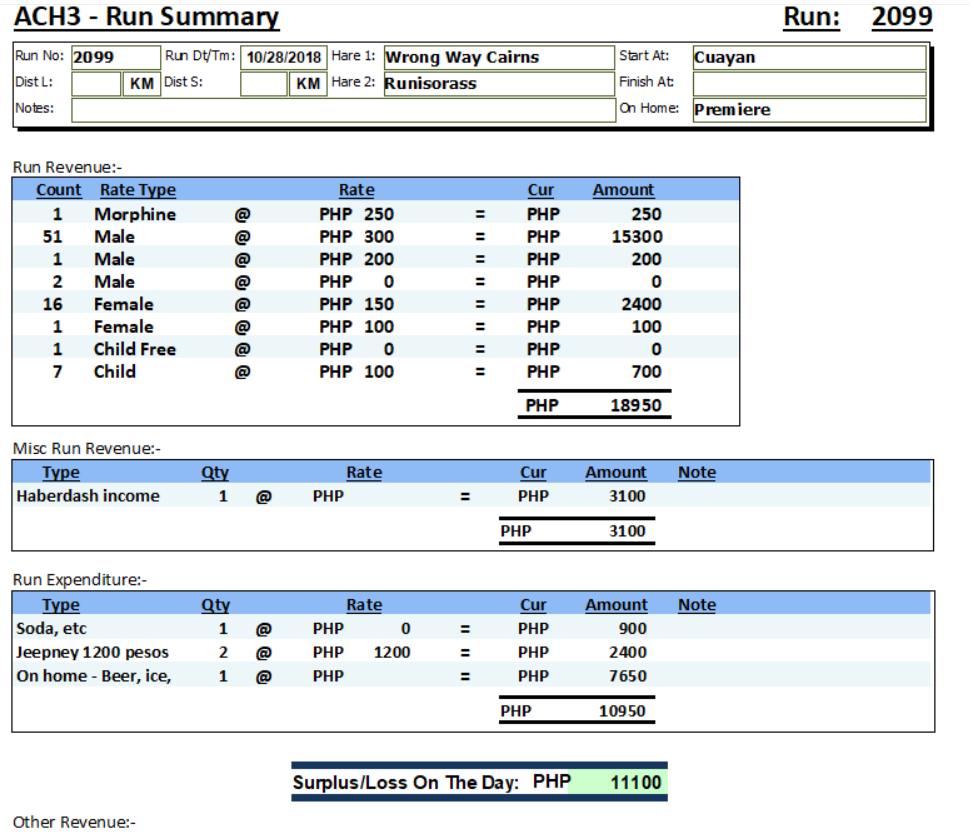This screenshot has height=834, width=974.
Task: Click the Dist L distance field
Action: (x=96, y=84)
